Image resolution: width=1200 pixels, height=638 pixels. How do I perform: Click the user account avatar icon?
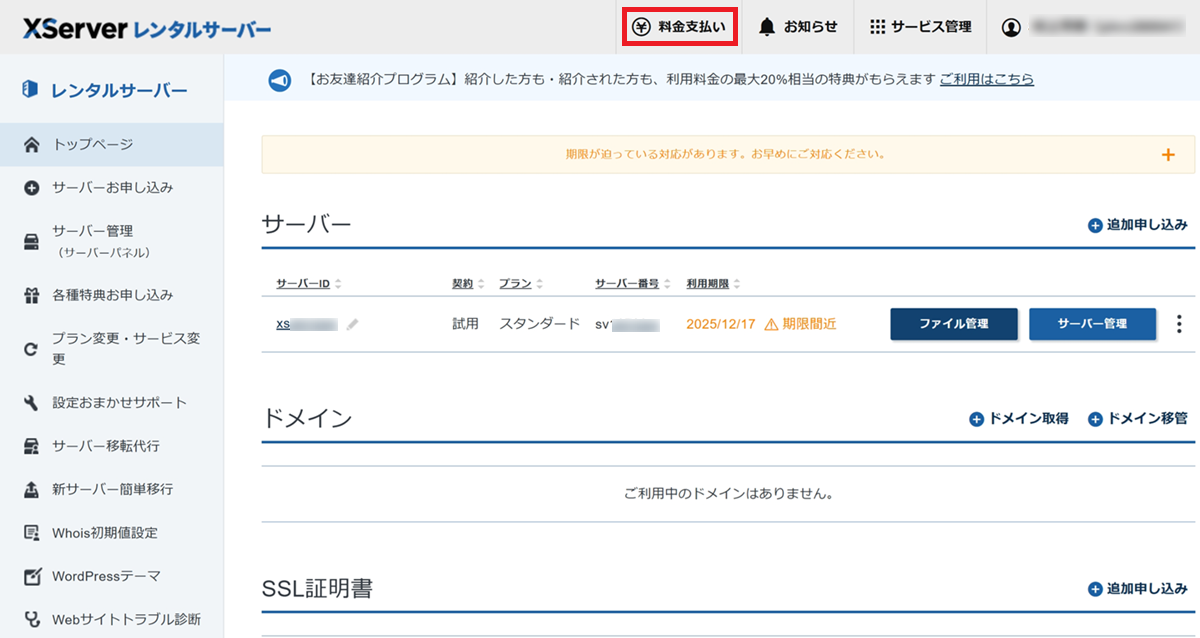(1011, 27)
